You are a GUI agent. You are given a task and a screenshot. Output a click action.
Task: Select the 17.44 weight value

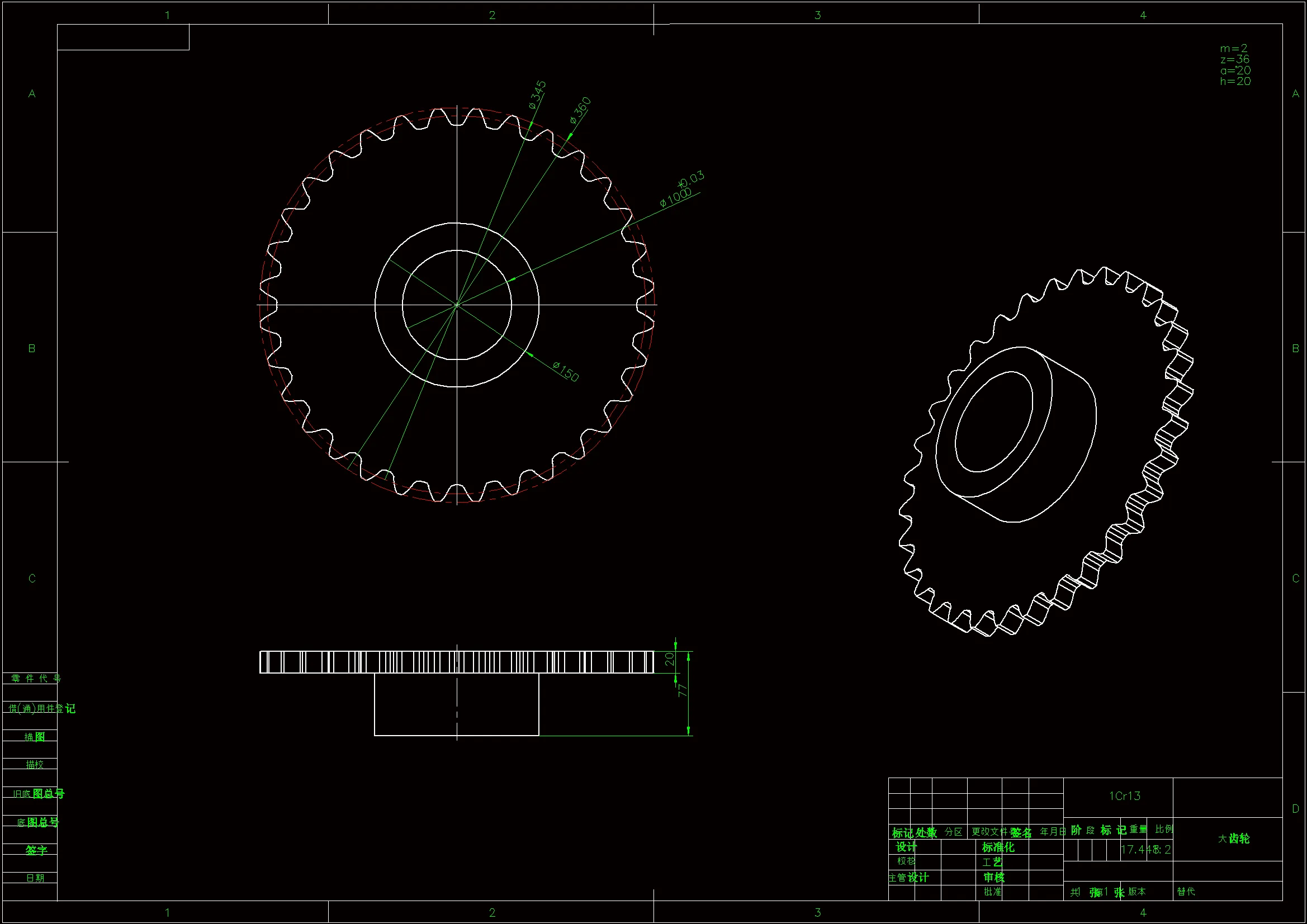[1135, 850]
